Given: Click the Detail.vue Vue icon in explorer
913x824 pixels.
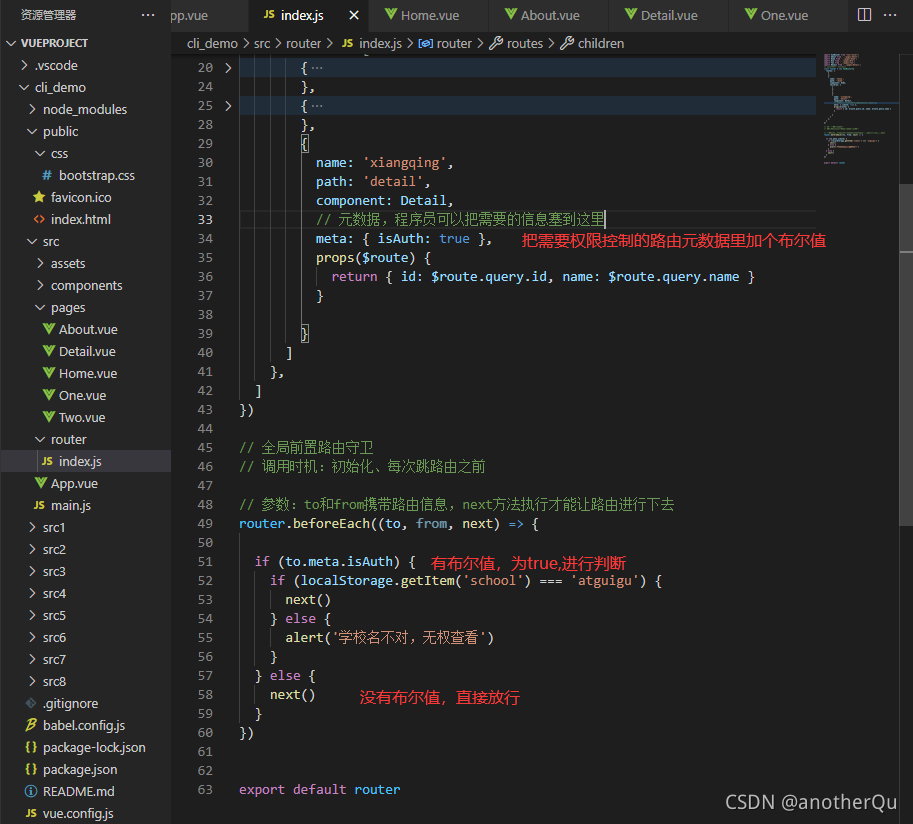Looking at the screenshot, I should (49, 351).
